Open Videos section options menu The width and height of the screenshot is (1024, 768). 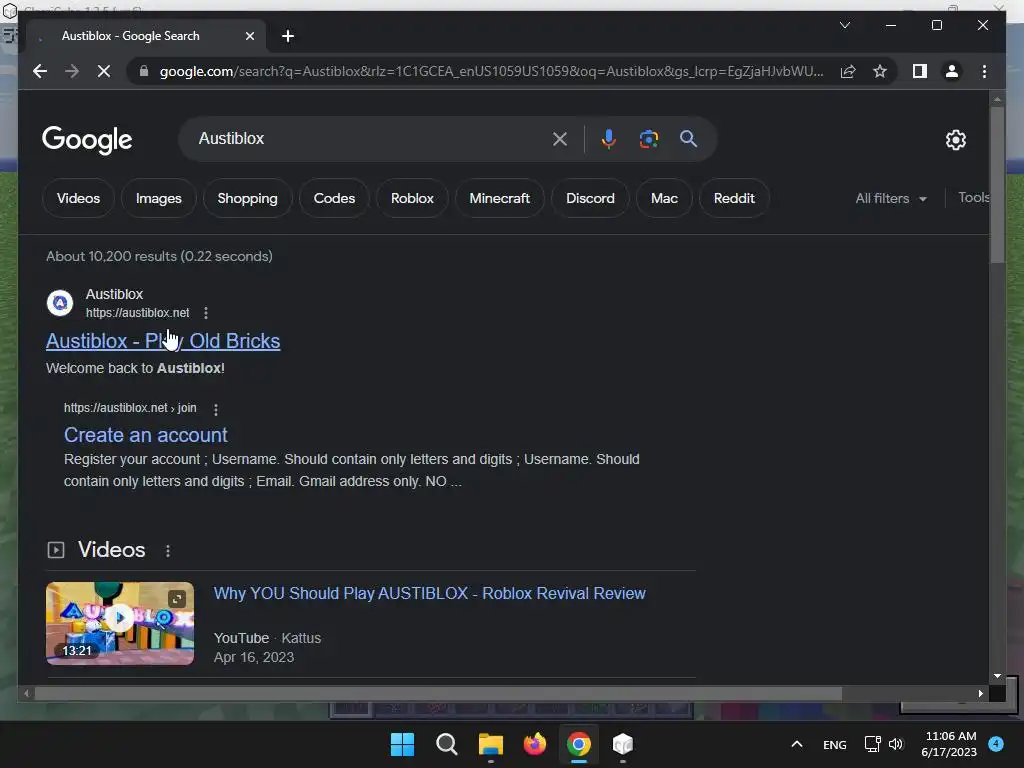tap(168, 551)
